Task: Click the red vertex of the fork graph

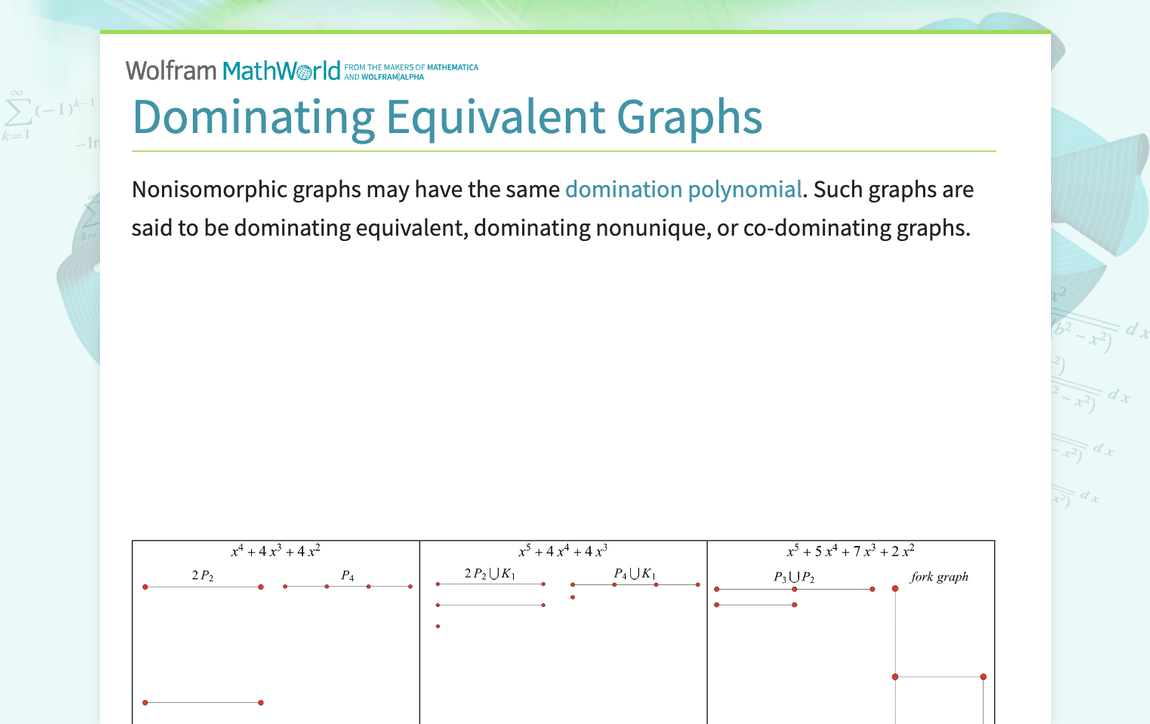Action: coord(895,589)
